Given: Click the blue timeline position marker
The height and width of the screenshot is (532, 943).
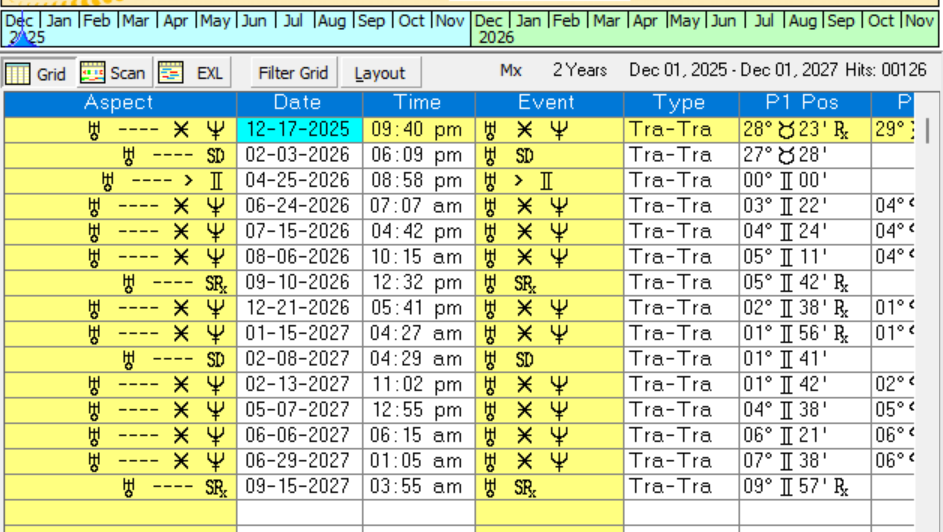Looking at the screenshot, I should pyautogui.click(x=21, y=39).
